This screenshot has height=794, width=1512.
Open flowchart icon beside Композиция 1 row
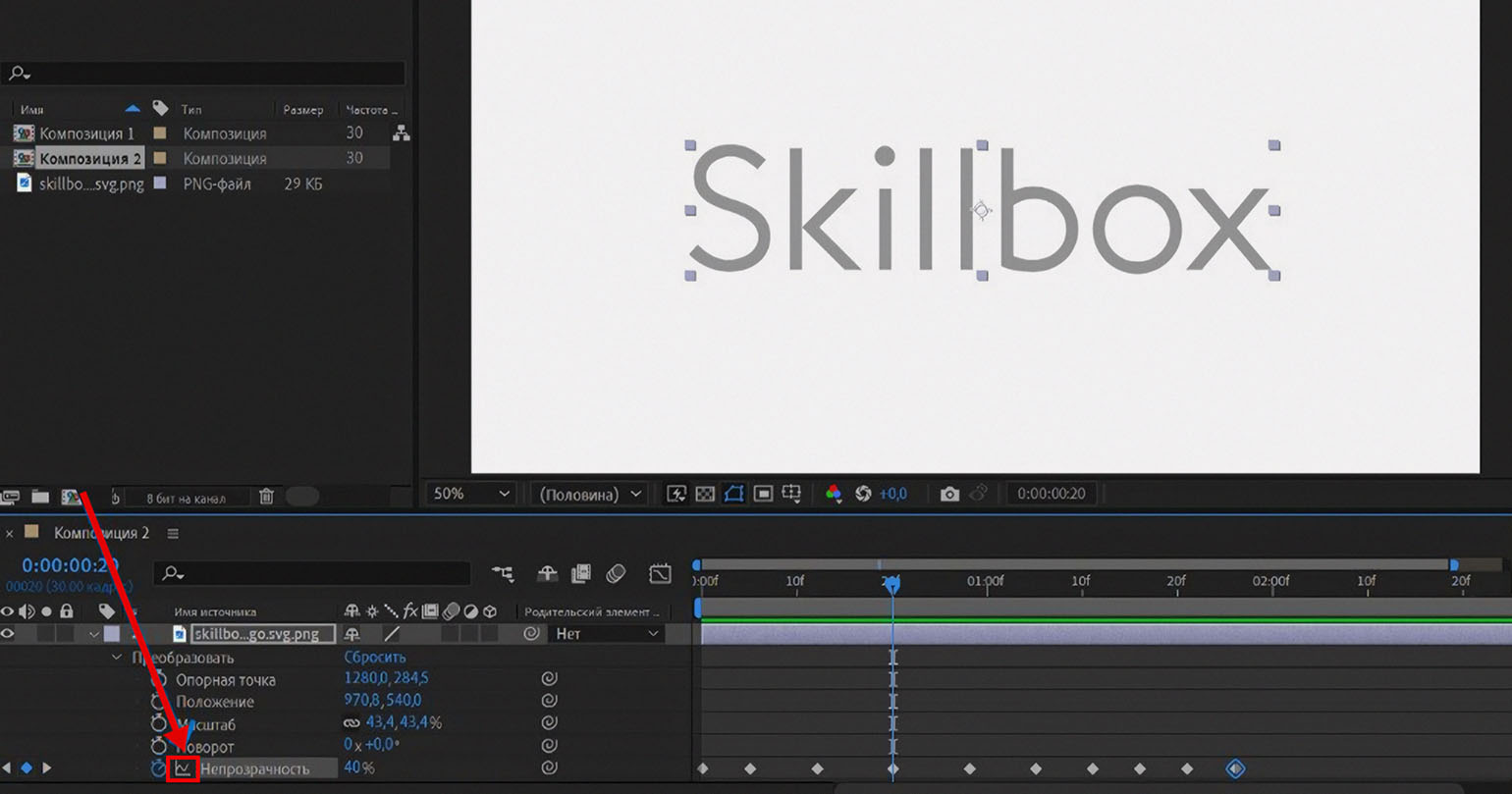[x=401, y=133]
